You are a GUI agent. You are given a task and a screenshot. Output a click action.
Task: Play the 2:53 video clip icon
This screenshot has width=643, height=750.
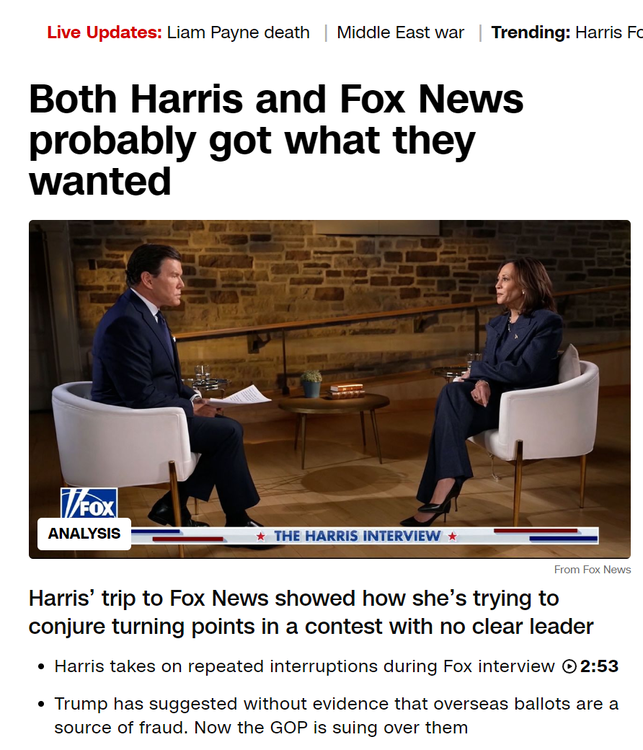[x=569, y=666]
